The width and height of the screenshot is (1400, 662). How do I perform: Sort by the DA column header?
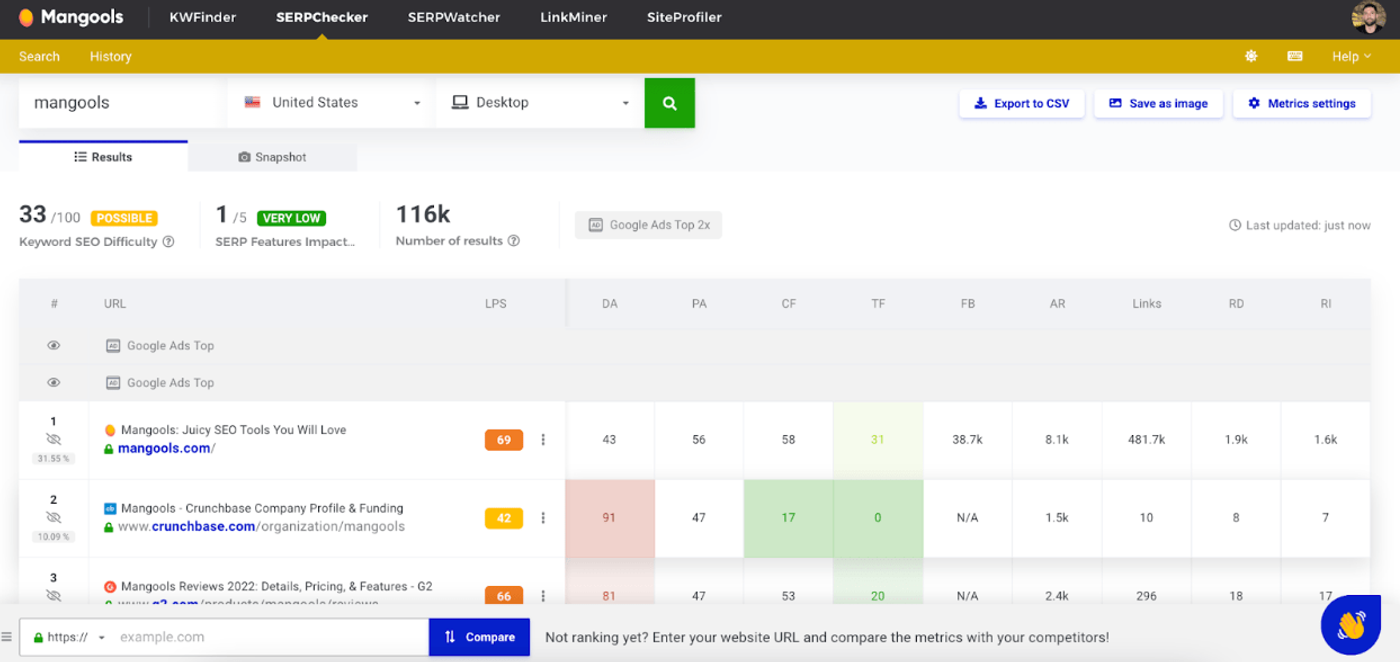point(610,304)
